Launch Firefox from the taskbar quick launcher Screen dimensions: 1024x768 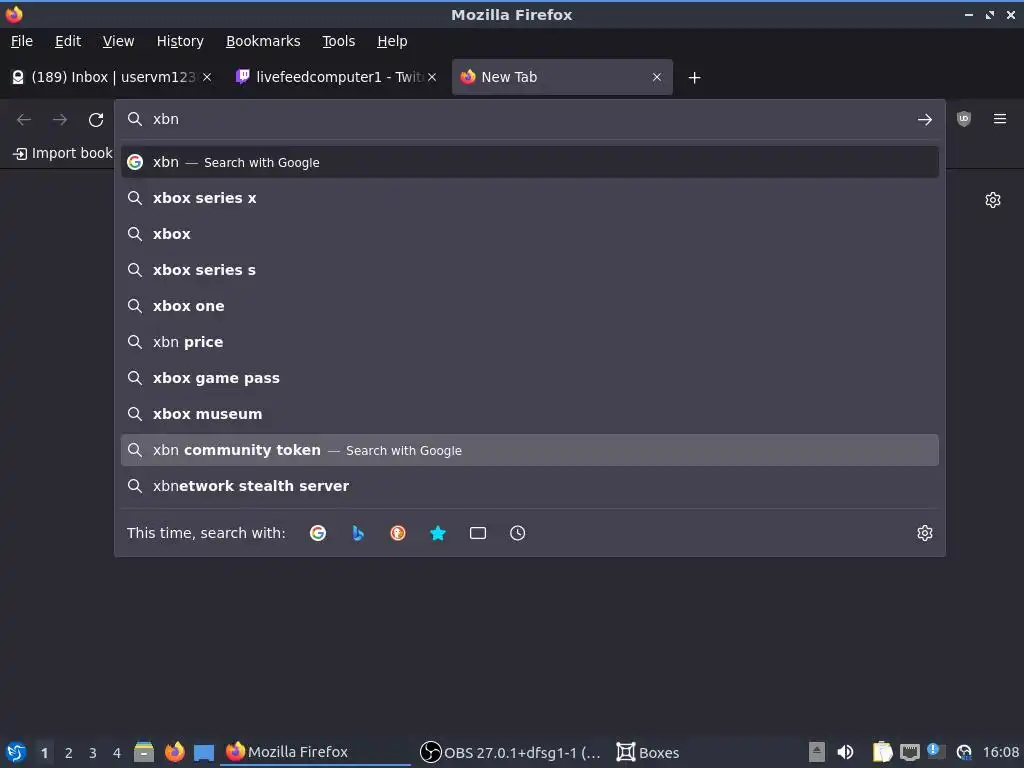pyautogui.click(x=174, y=752)
